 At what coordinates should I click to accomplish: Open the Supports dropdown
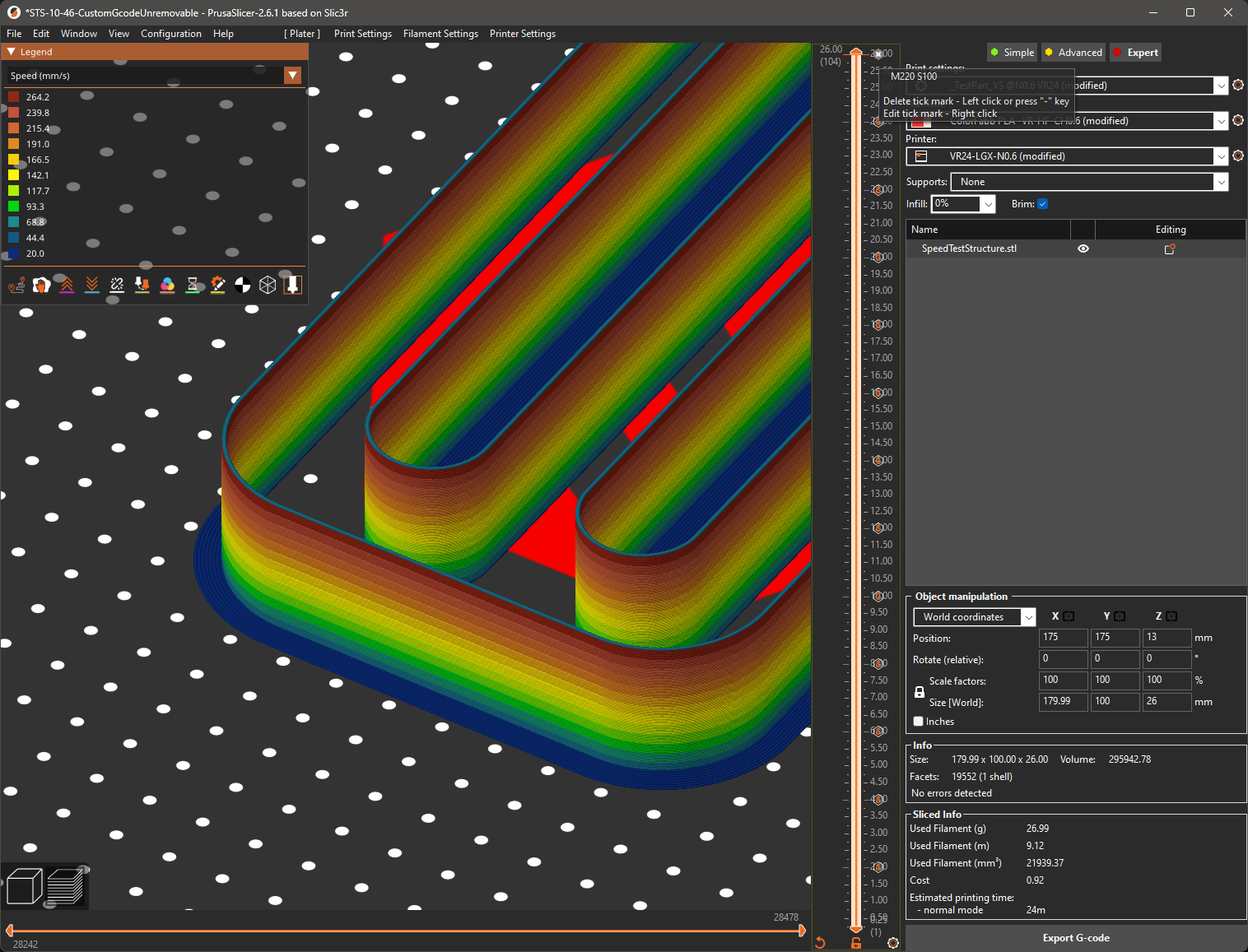point(1222,181)
